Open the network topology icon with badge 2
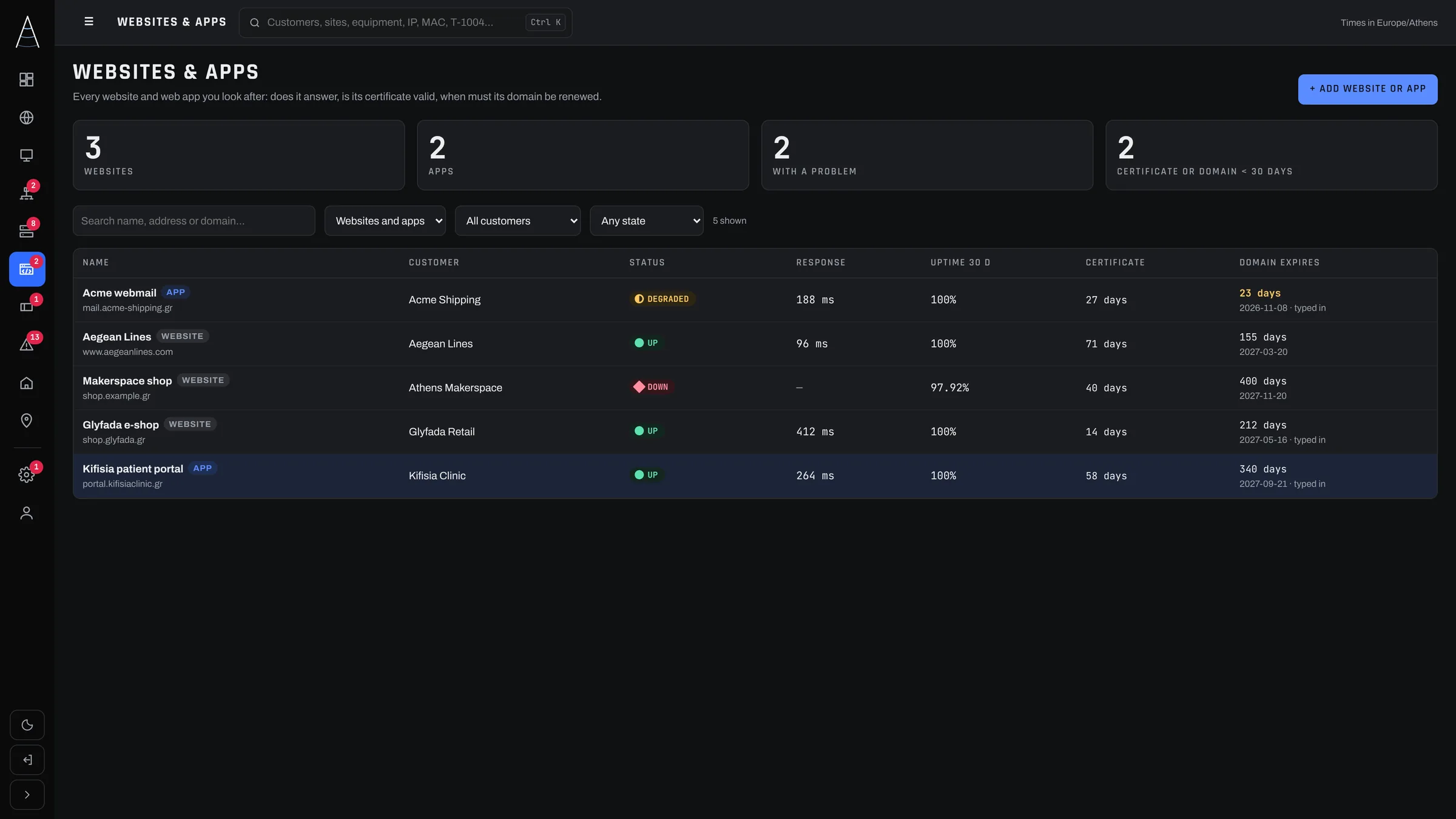This screenshot has width=1456, height=819. pos(27,193)
